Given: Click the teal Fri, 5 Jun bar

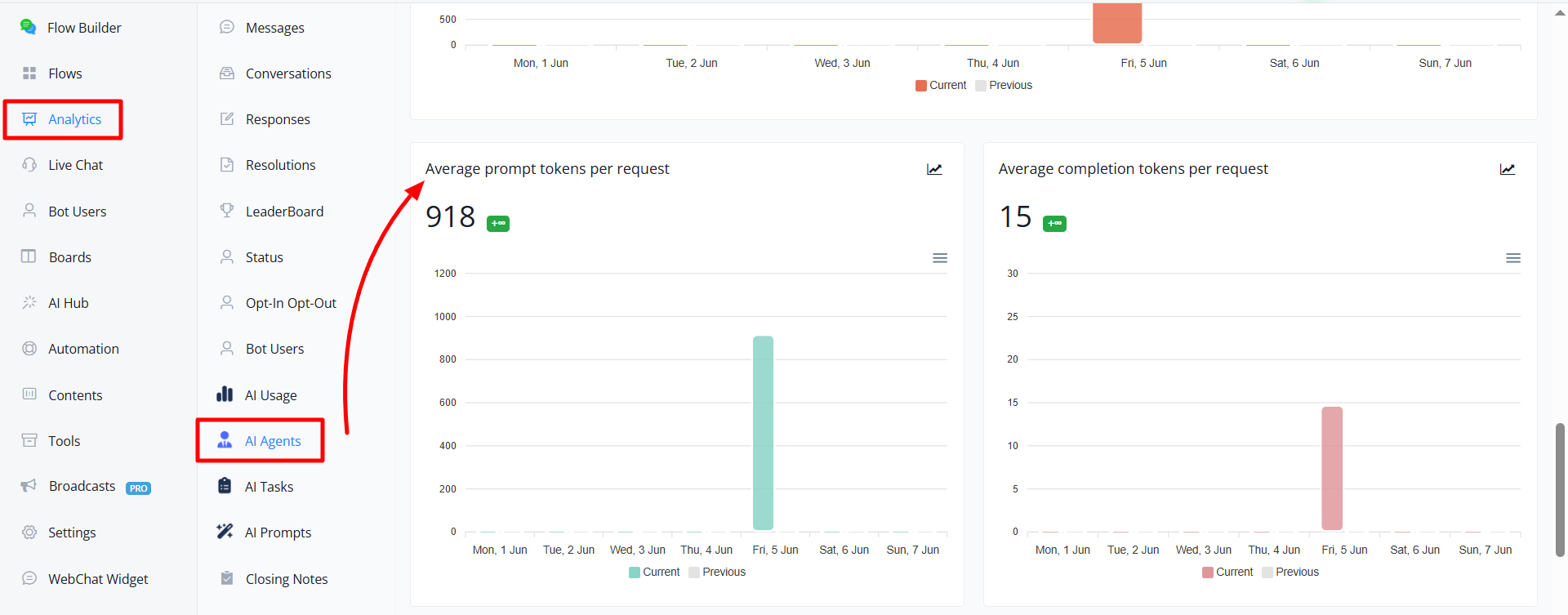Looking at the screenshot, I should (763, 433).
